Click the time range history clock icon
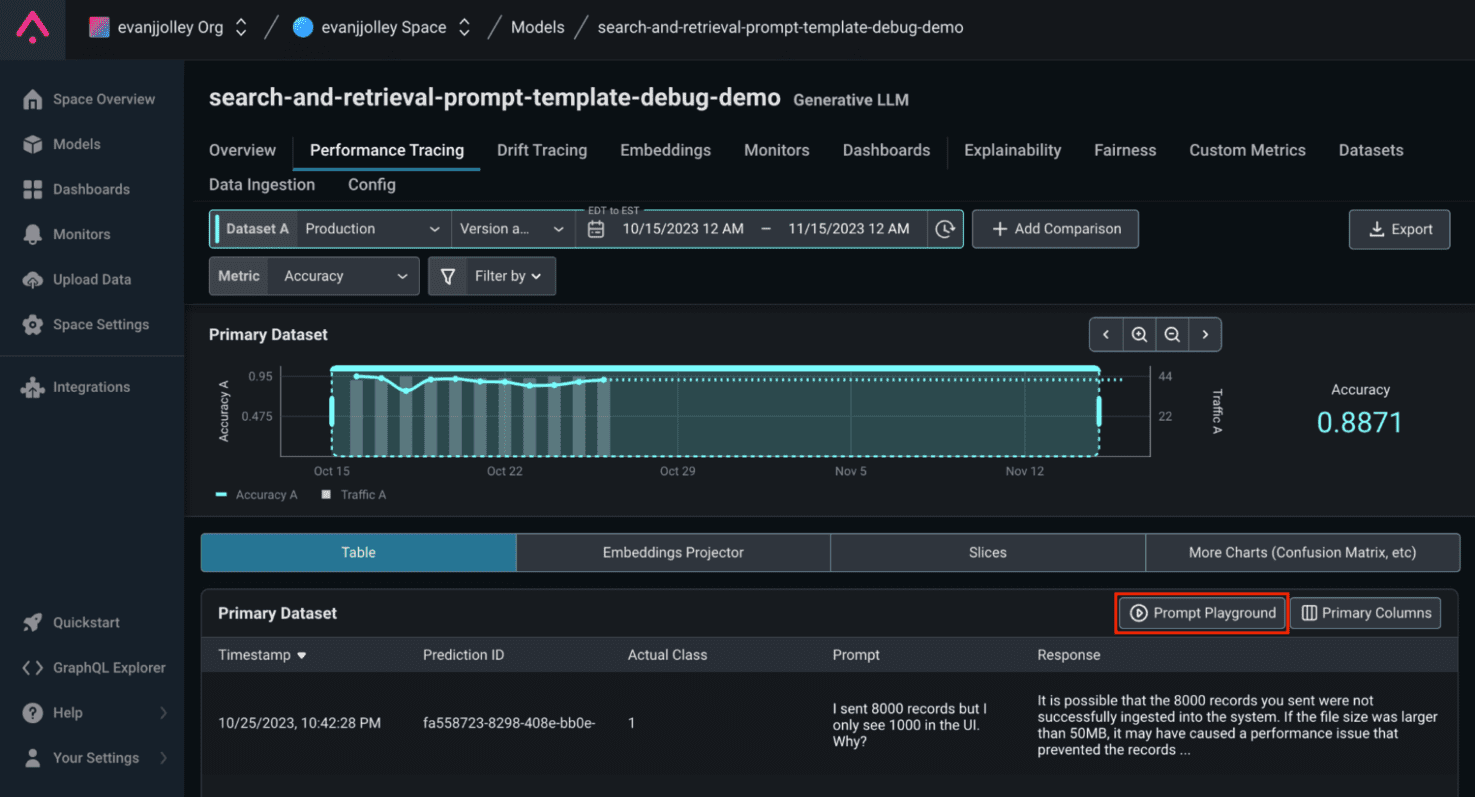The image size is (1475, 797). pyautogui.click(x=945, y=229)
